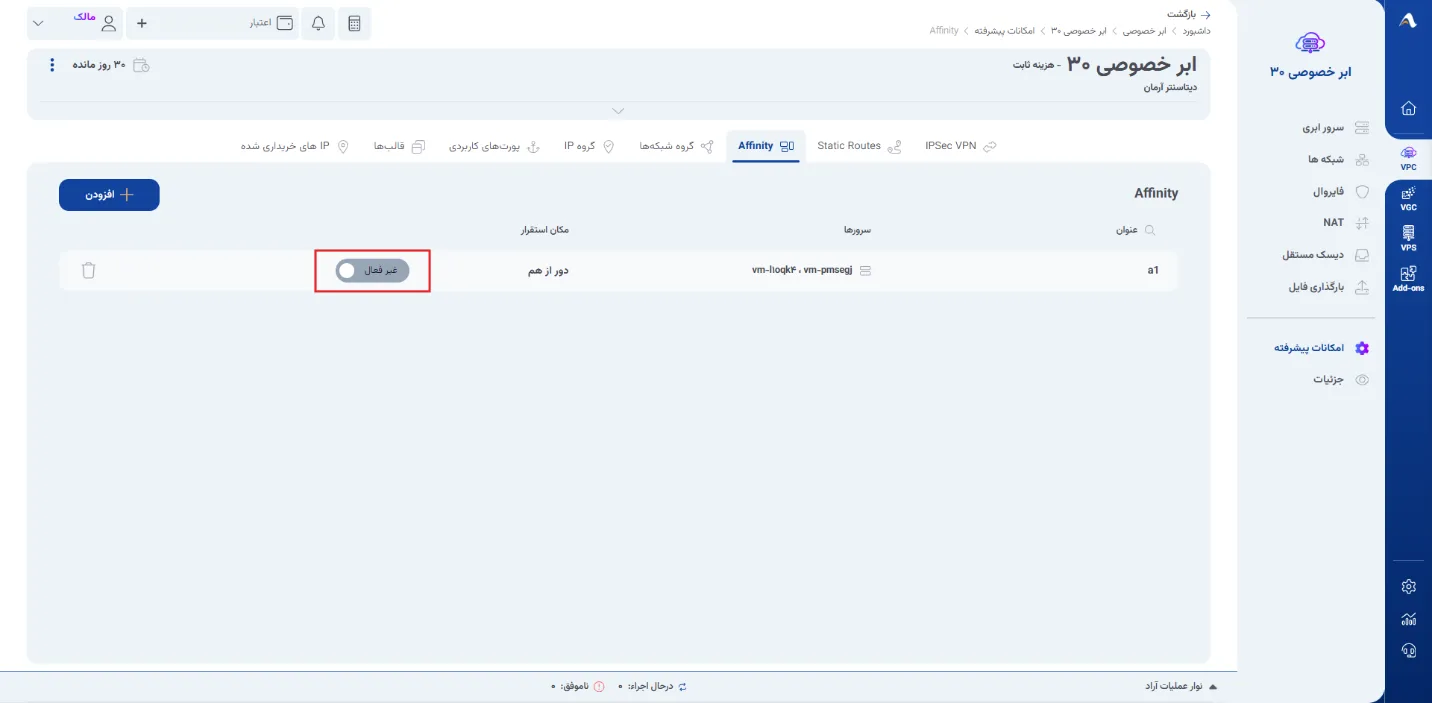
Task: Open NAT in the side menu
Action: [x=1345, y=223]
